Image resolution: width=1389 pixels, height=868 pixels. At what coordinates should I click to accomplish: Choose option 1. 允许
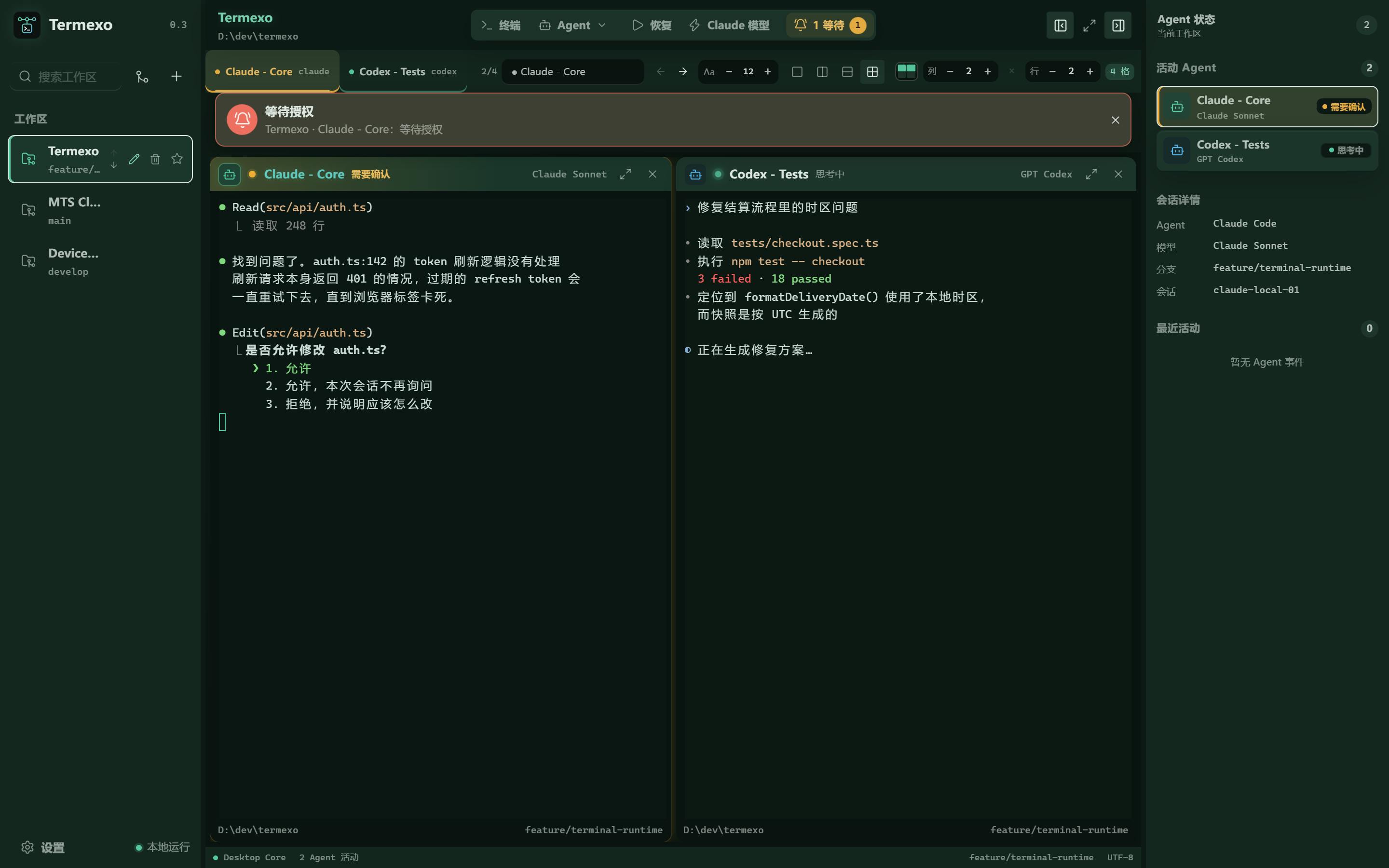point(287,368)
